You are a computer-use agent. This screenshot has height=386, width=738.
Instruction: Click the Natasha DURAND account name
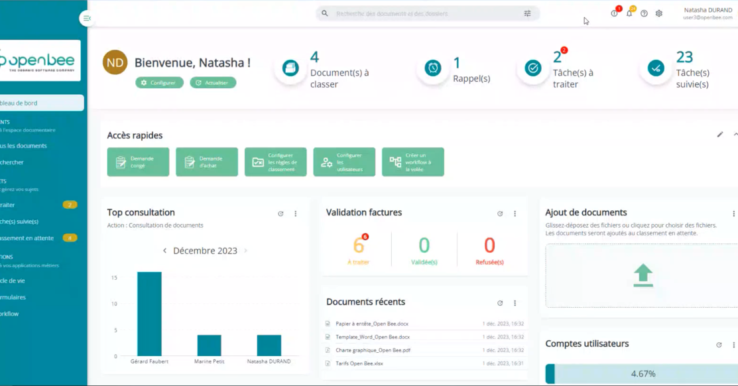(x=708, y=10)
